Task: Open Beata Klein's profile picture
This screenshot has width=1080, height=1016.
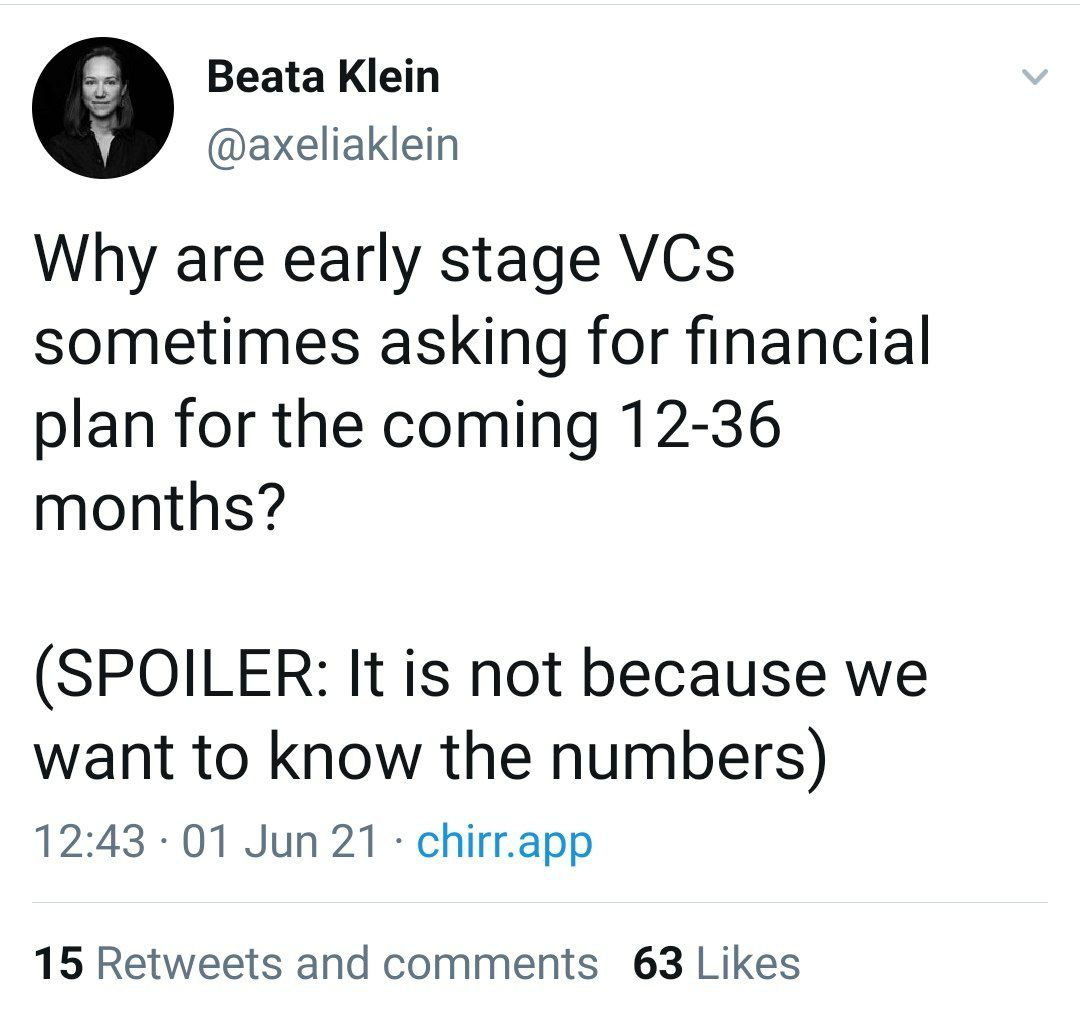Action: coord(103,108)
